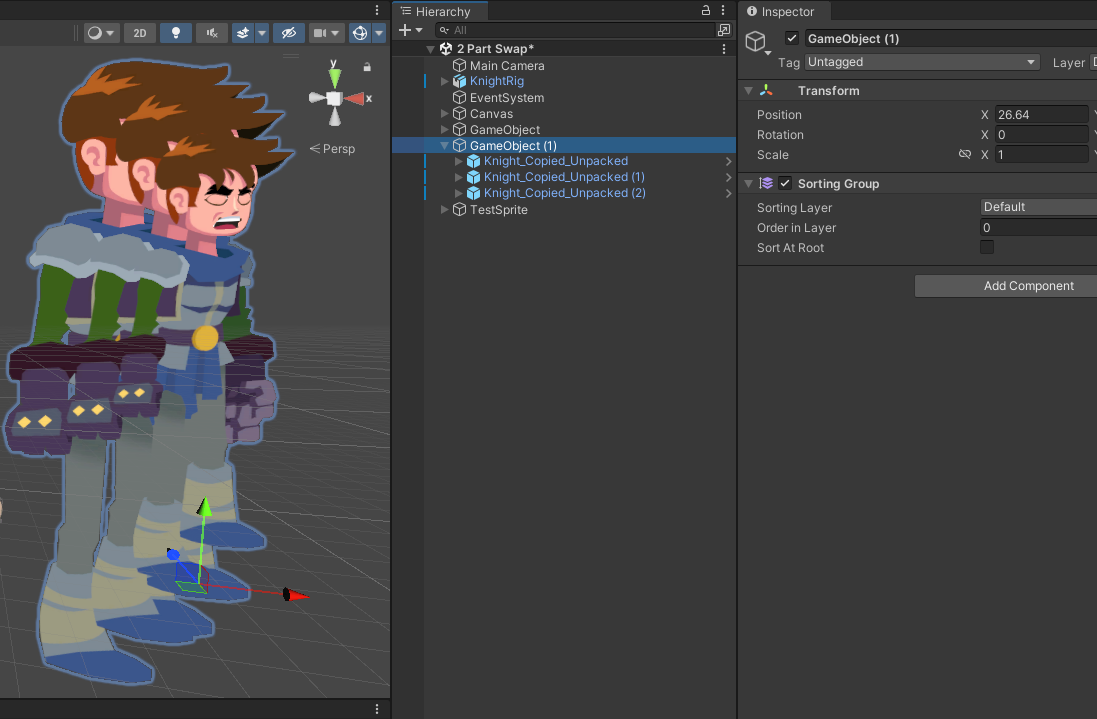Edit Rotation X value field

1042,135
